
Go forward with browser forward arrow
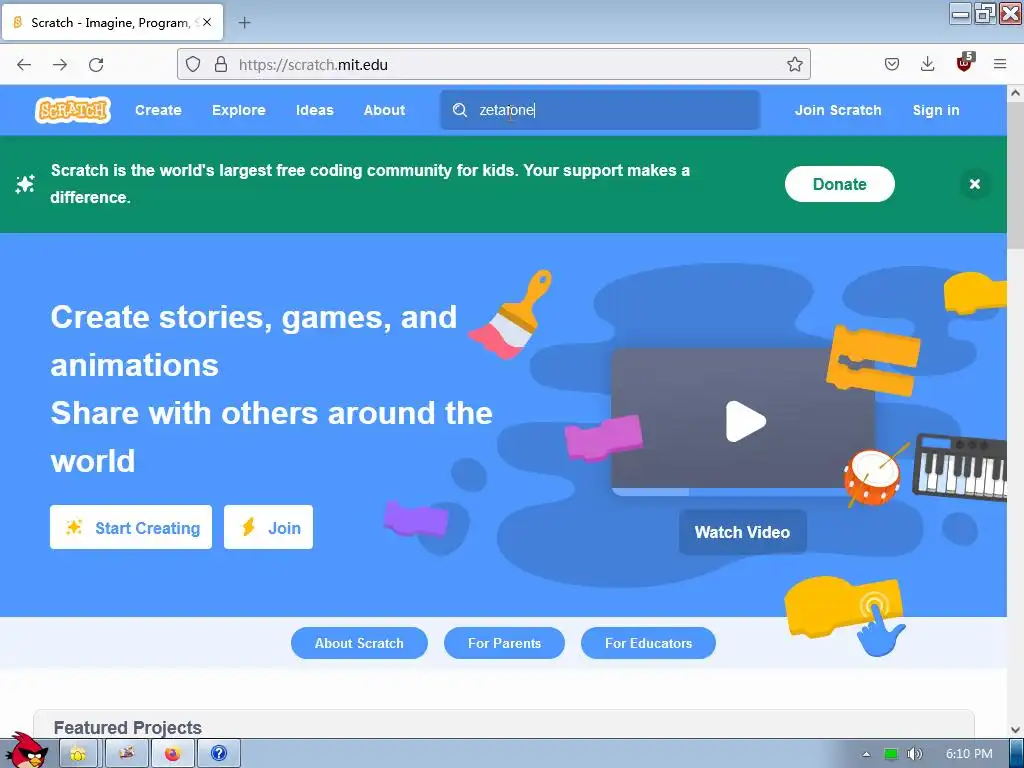(60, 64)
